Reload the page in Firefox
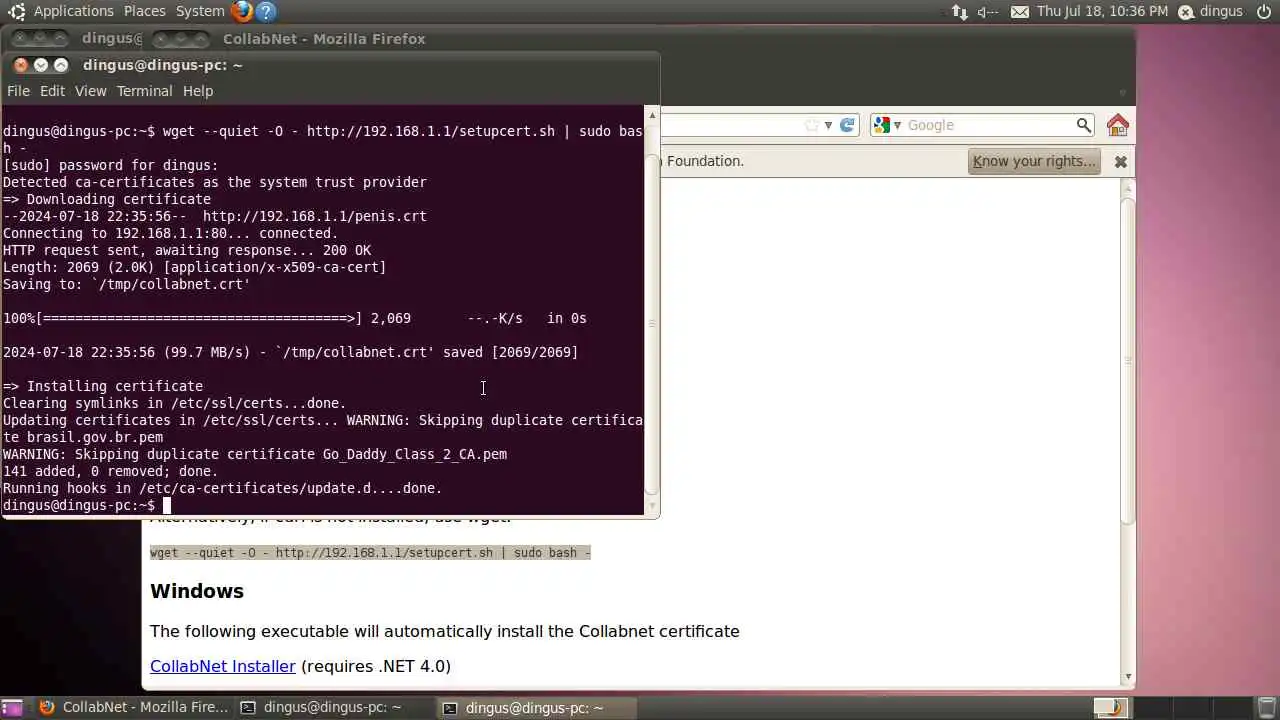This screenshot has height=720, width=1280. [847, 125]
